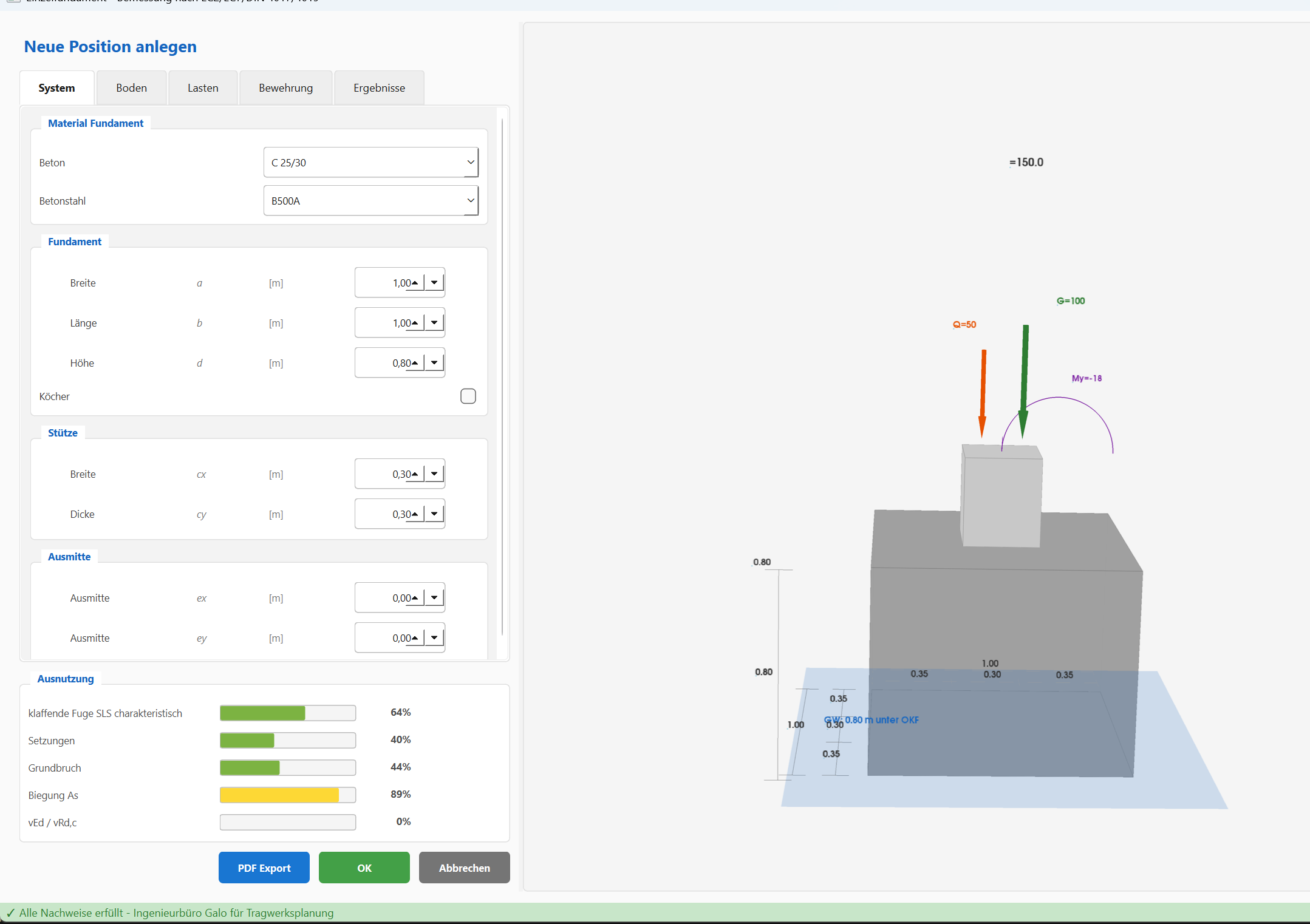
Task: Increase Stütze Breite cx with up arrow
Action: pyautogui.click(x=415, y=474)
